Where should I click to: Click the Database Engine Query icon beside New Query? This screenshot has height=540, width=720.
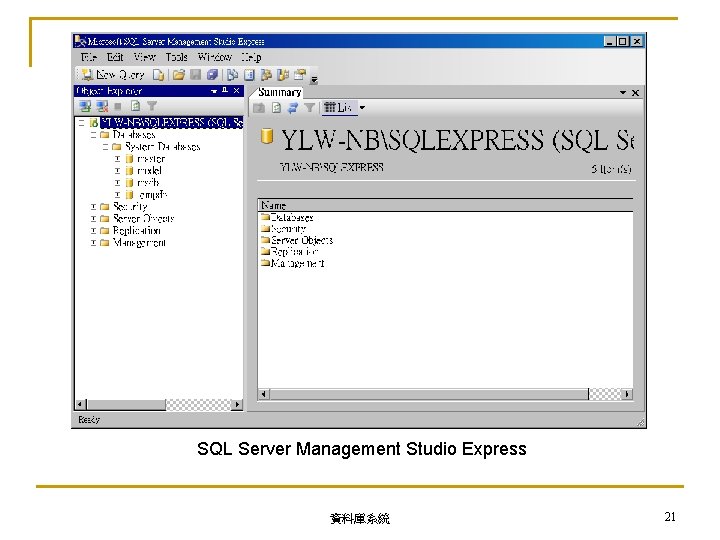pyautogui.click(x=158, y=75)
